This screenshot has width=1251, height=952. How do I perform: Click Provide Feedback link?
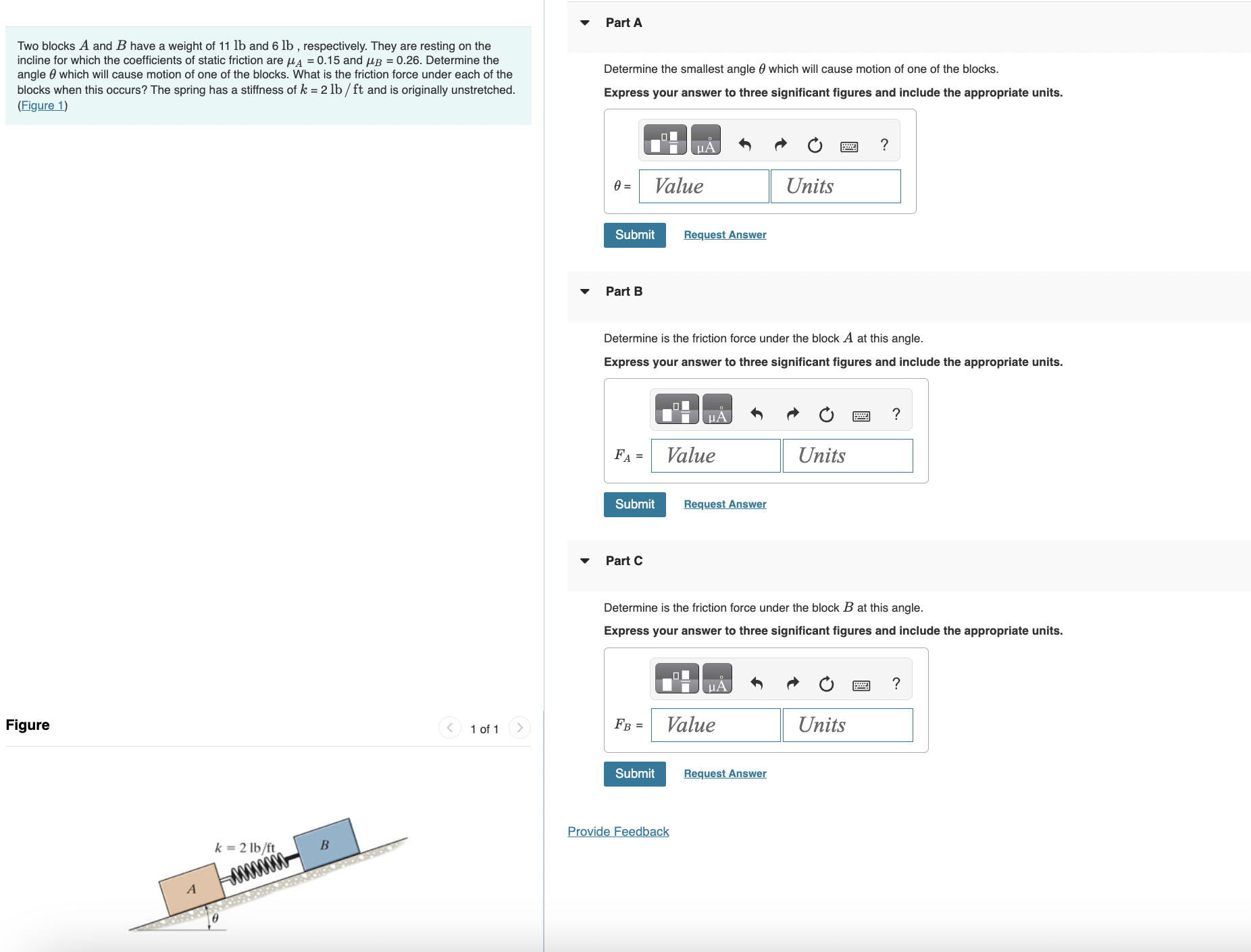pyautogui.click(x=618, y=832)
